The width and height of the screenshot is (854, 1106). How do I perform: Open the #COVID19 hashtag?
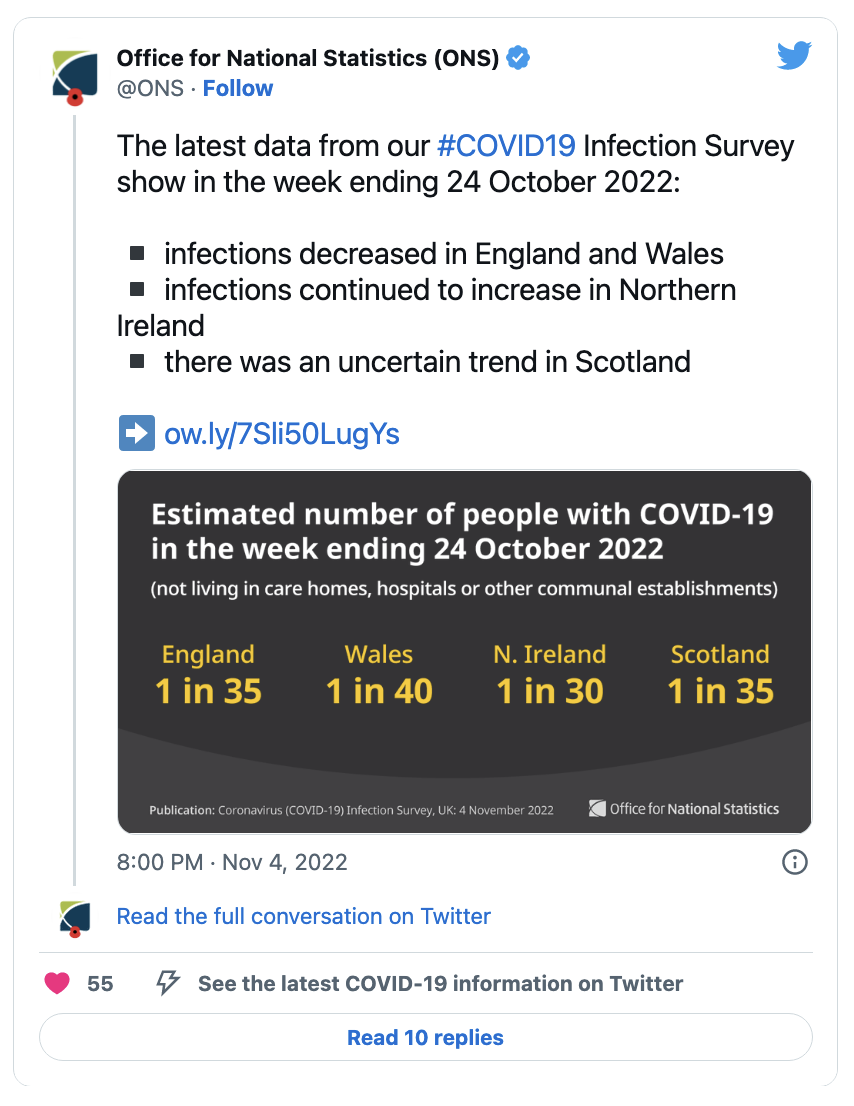click(x=506, y=146)
